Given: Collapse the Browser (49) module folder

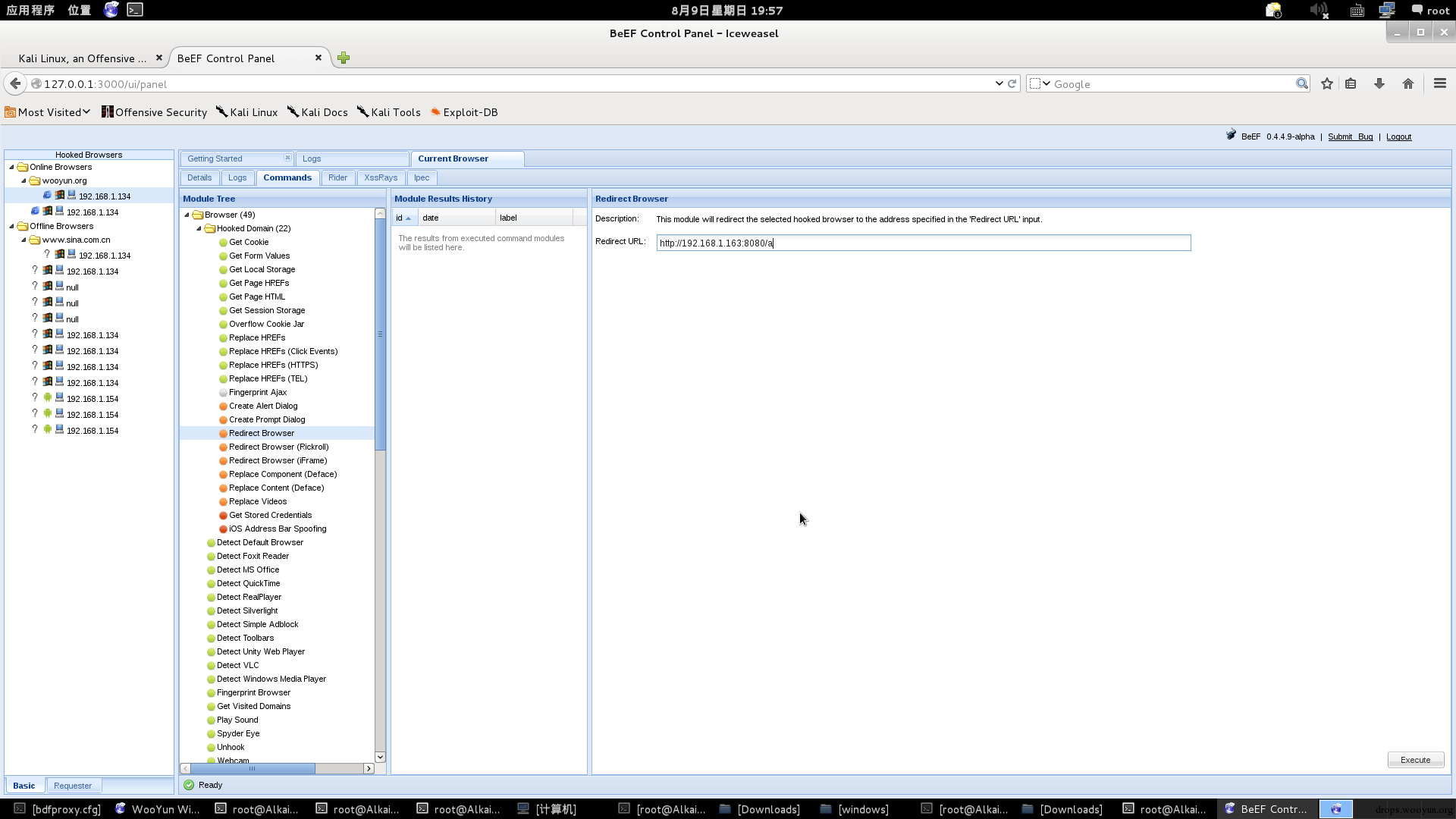Looking at the screenshot, I should [187, 215].
